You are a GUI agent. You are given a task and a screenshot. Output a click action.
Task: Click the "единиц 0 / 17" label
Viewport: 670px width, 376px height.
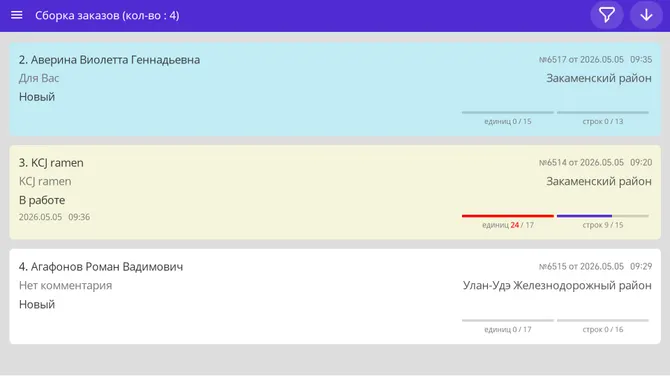[508, 329]
